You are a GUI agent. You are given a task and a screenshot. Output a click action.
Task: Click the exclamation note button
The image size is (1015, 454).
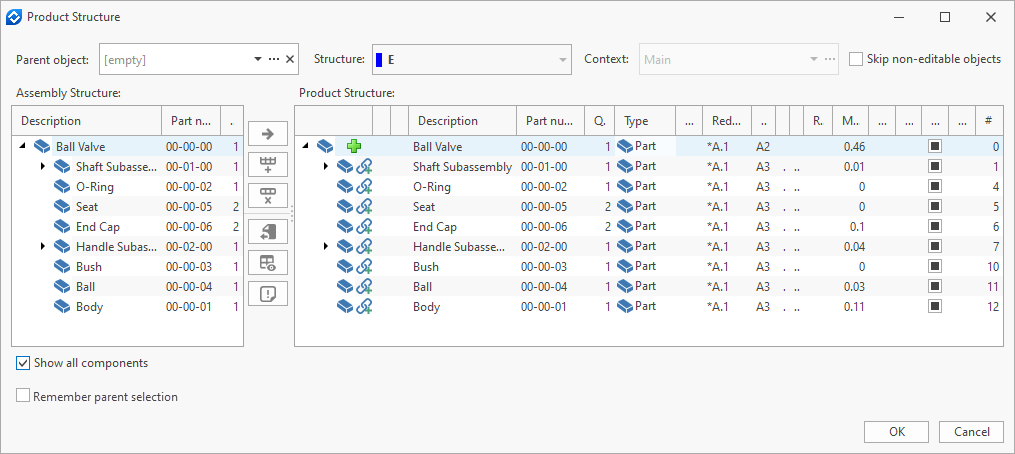point(267,294)
